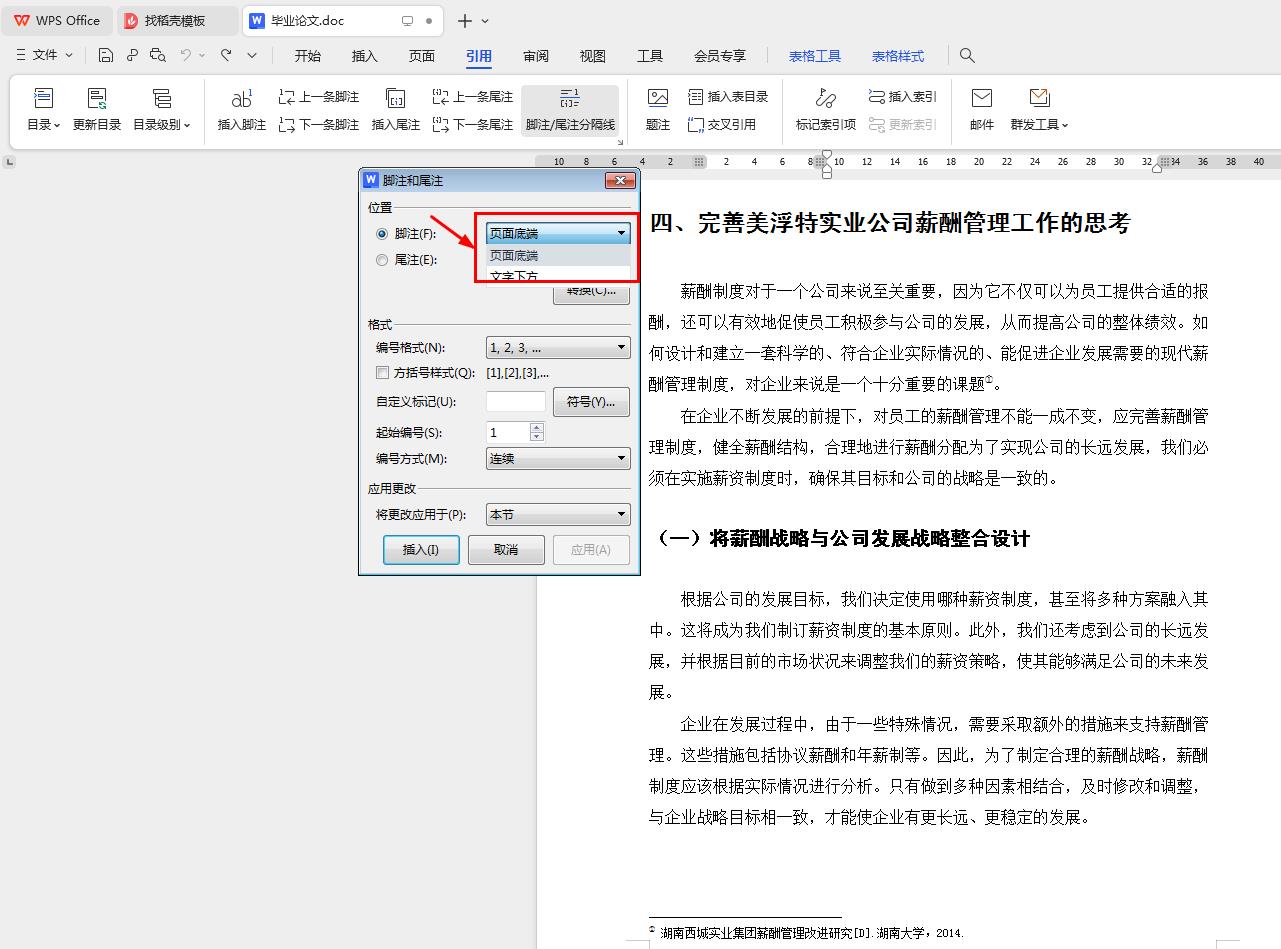The image size is (1281, 949).
Task: Insert a footnote with 插入脚注
Action: [240, 110]
